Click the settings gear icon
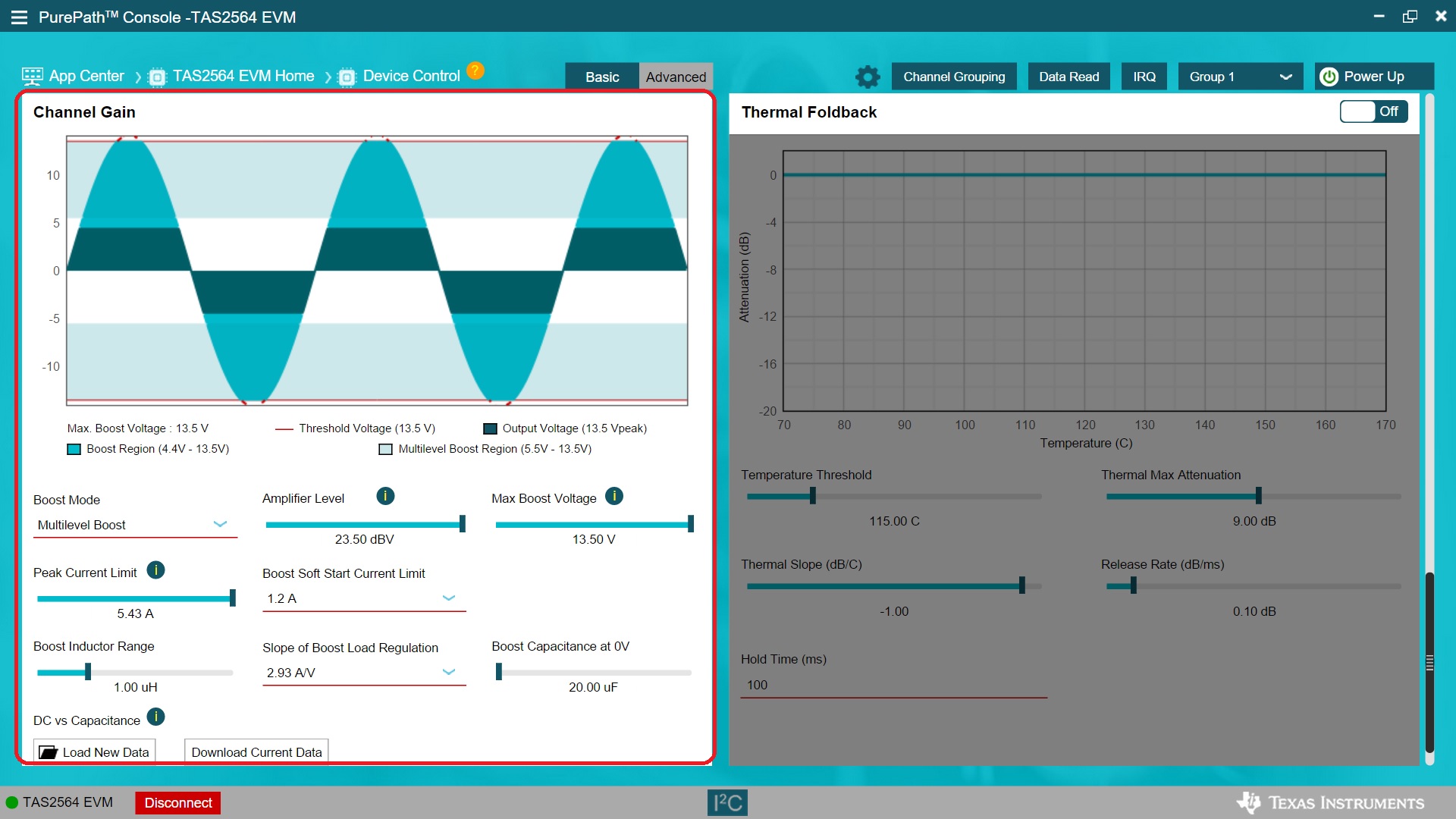 point(868,77)
